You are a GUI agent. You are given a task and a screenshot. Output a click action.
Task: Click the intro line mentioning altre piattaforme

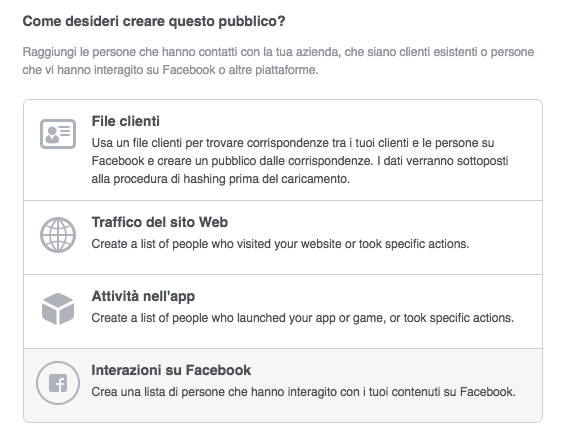pos(170,70)
